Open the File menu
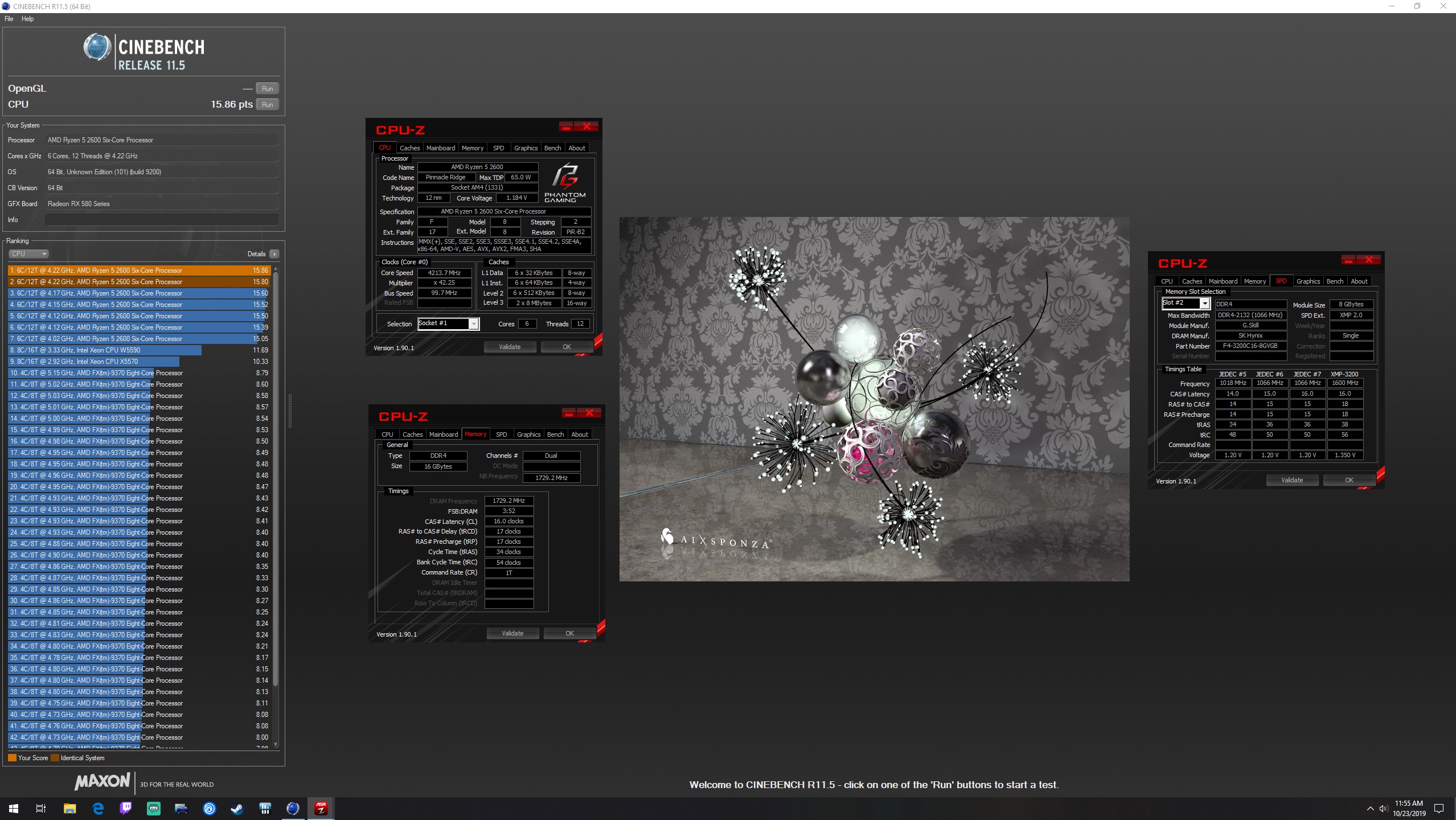1456x820 pixels. (9, 19)
